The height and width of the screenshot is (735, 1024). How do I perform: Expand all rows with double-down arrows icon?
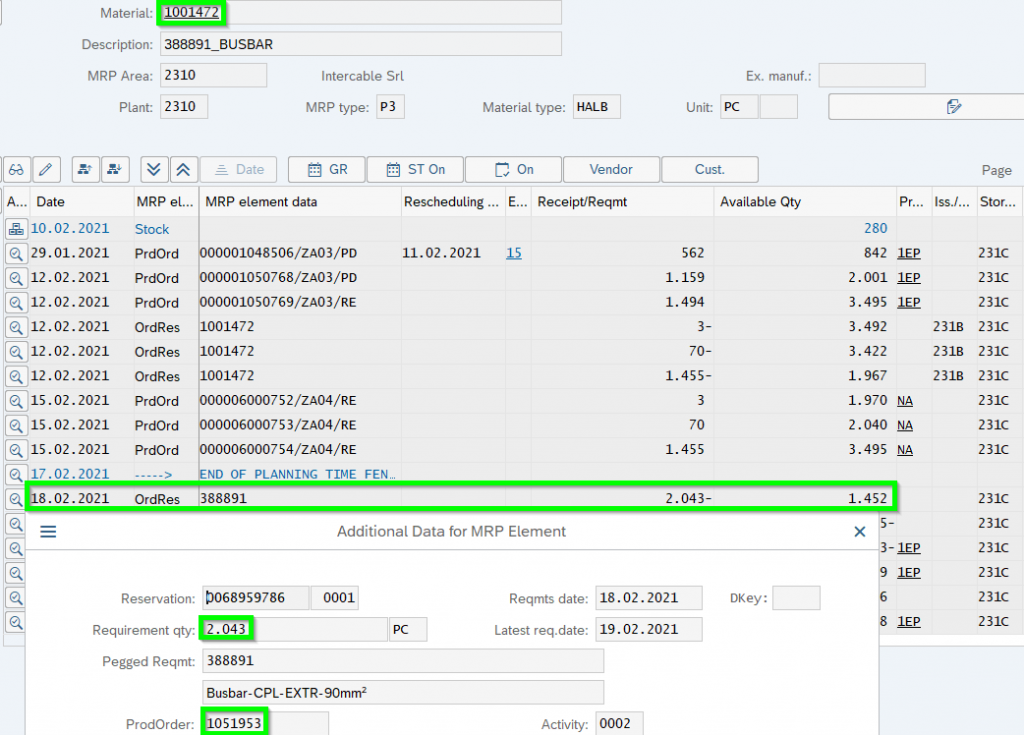152,170
